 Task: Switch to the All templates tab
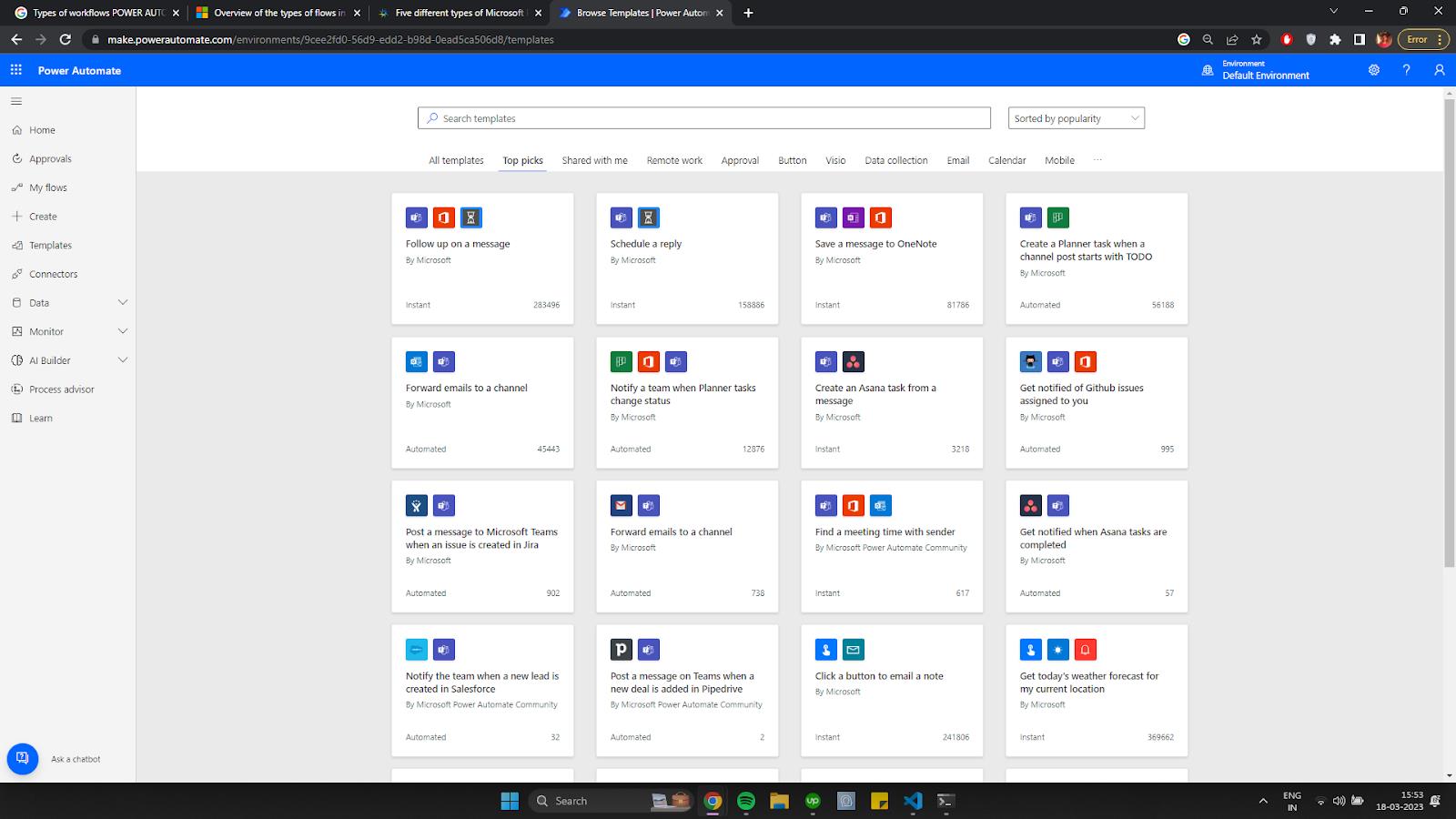pyautogui.click(x=456, y=160)
